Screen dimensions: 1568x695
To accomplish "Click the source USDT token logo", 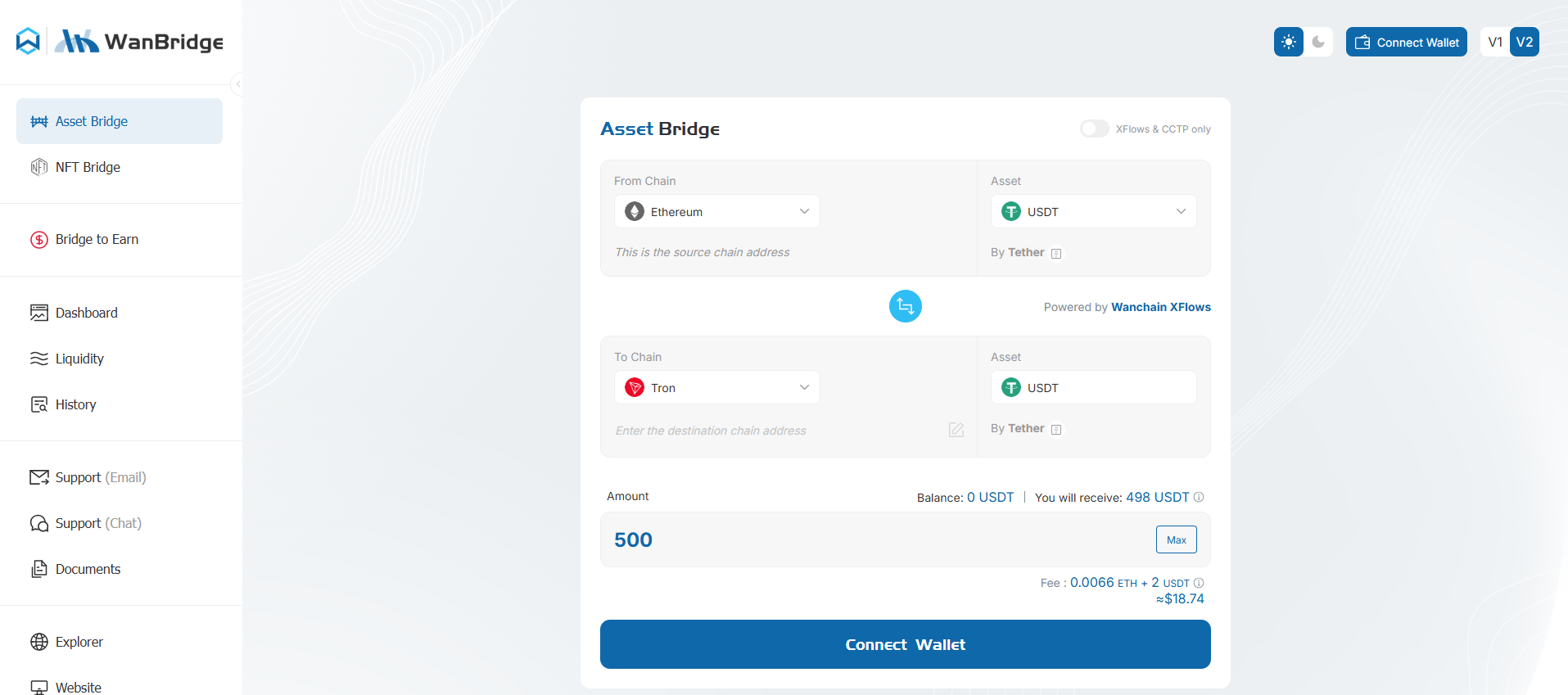I will (1011, 211).
